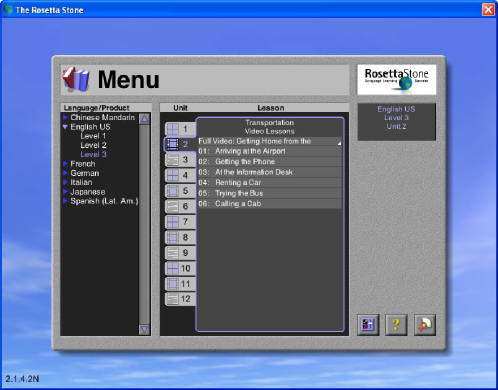The image size is (498, 390).
Task: Click the Rosetta Stone logo
Action: 397,80
